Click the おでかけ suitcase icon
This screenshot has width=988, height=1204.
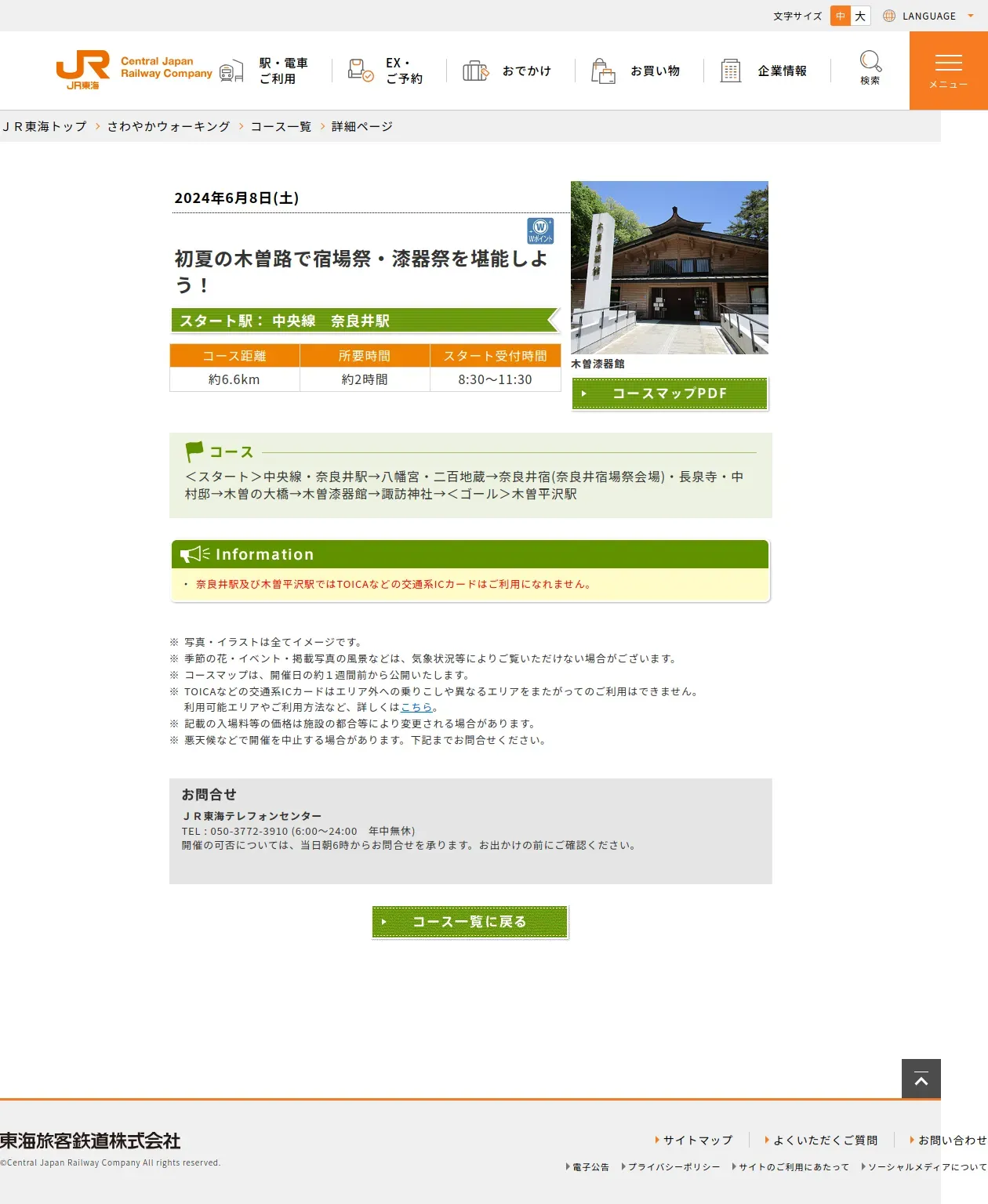(475, 71)
